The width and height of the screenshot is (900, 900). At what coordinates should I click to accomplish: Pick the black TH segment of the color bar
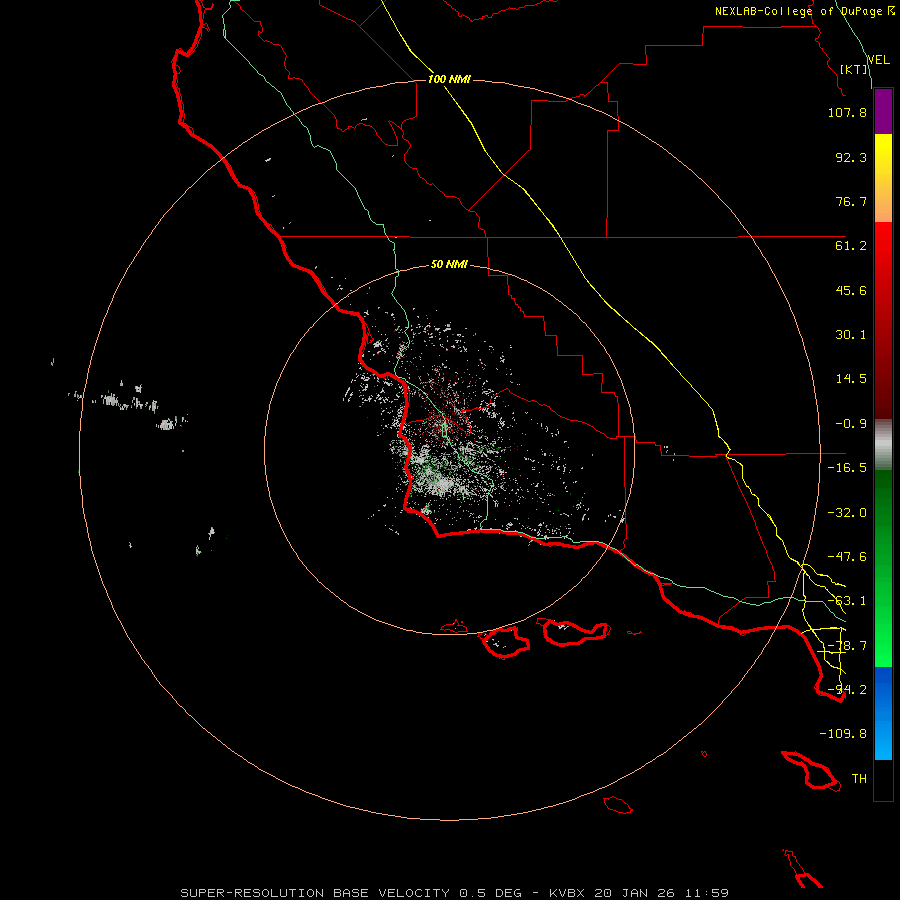click(883, 780)
